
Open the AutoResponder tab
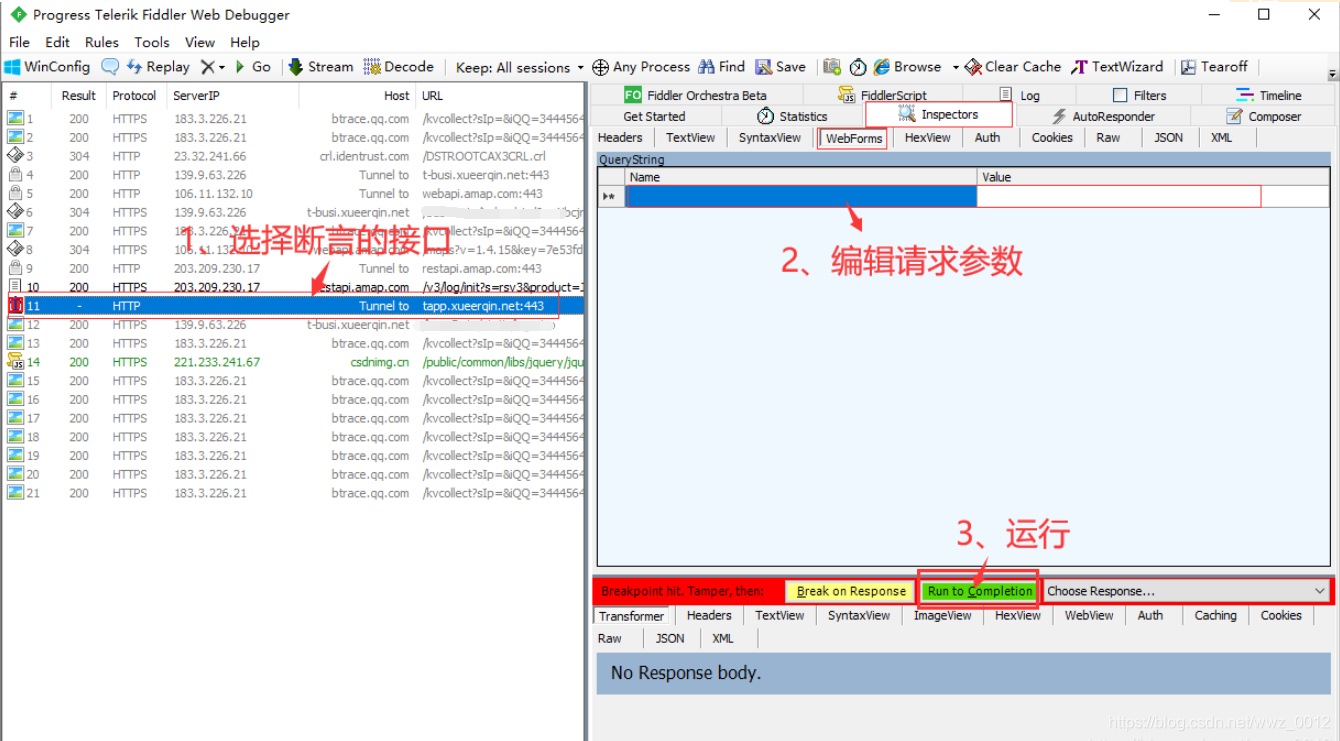[x=1102, y=116]
